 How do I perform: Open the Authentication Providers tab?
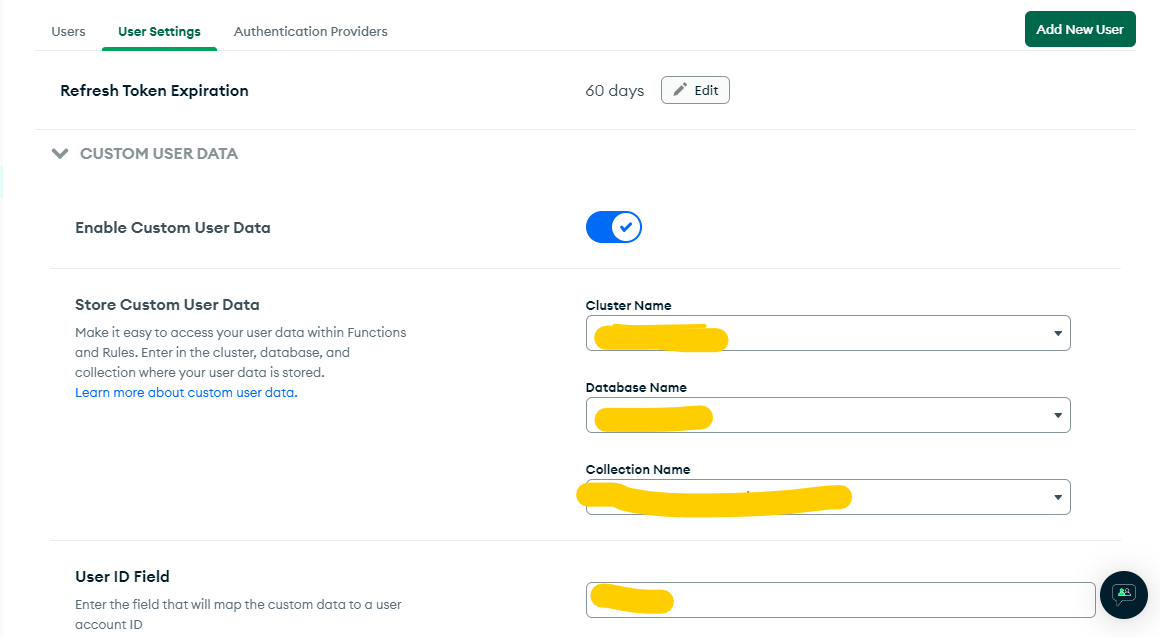310,31
